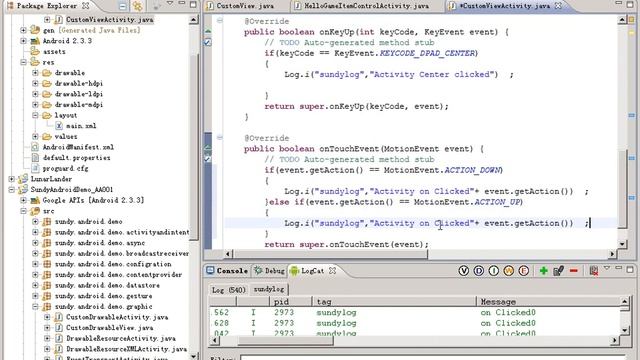
Task: Click the src source folder icon
Action: click(x=35, y=211)
